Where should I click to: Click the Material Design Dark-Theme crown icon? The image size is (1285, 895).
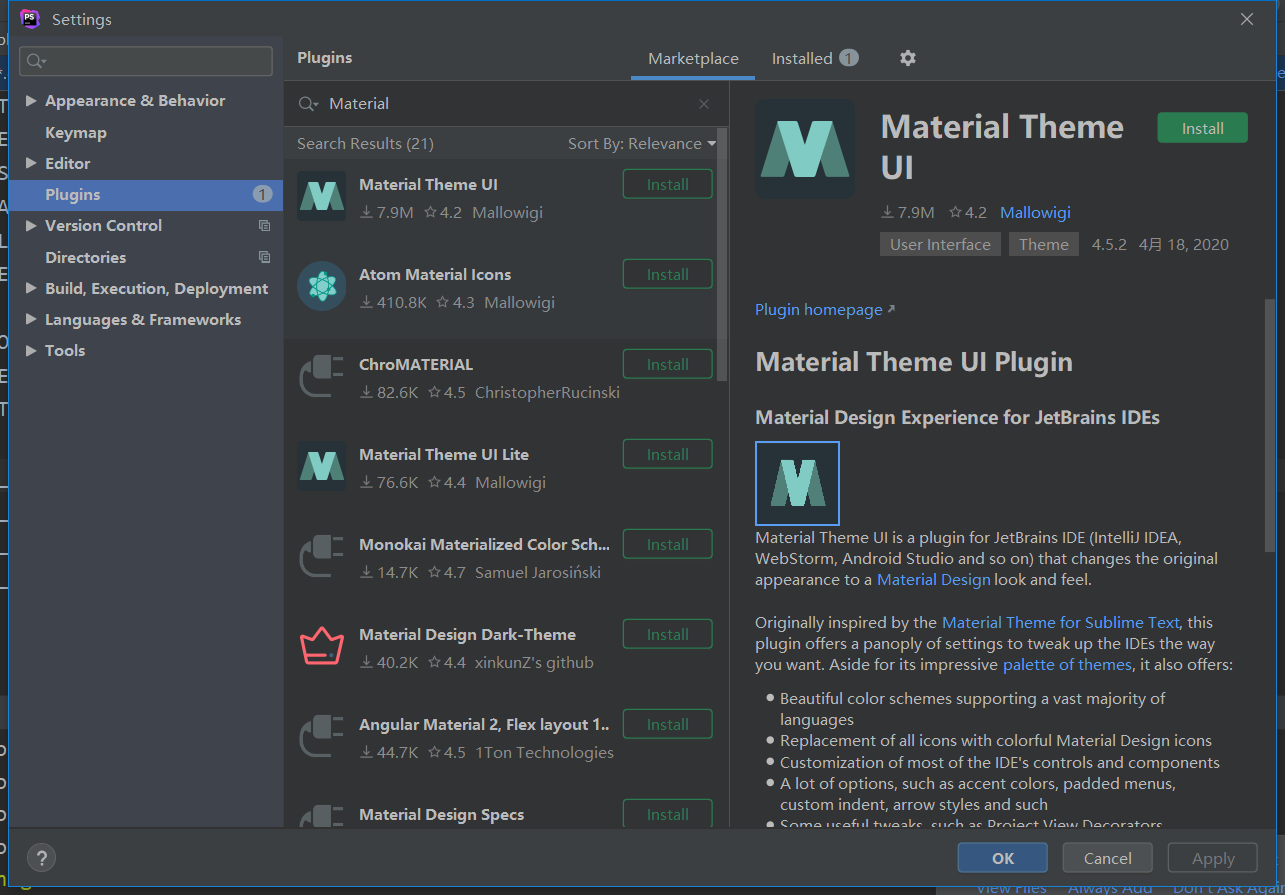pos(321,645)
